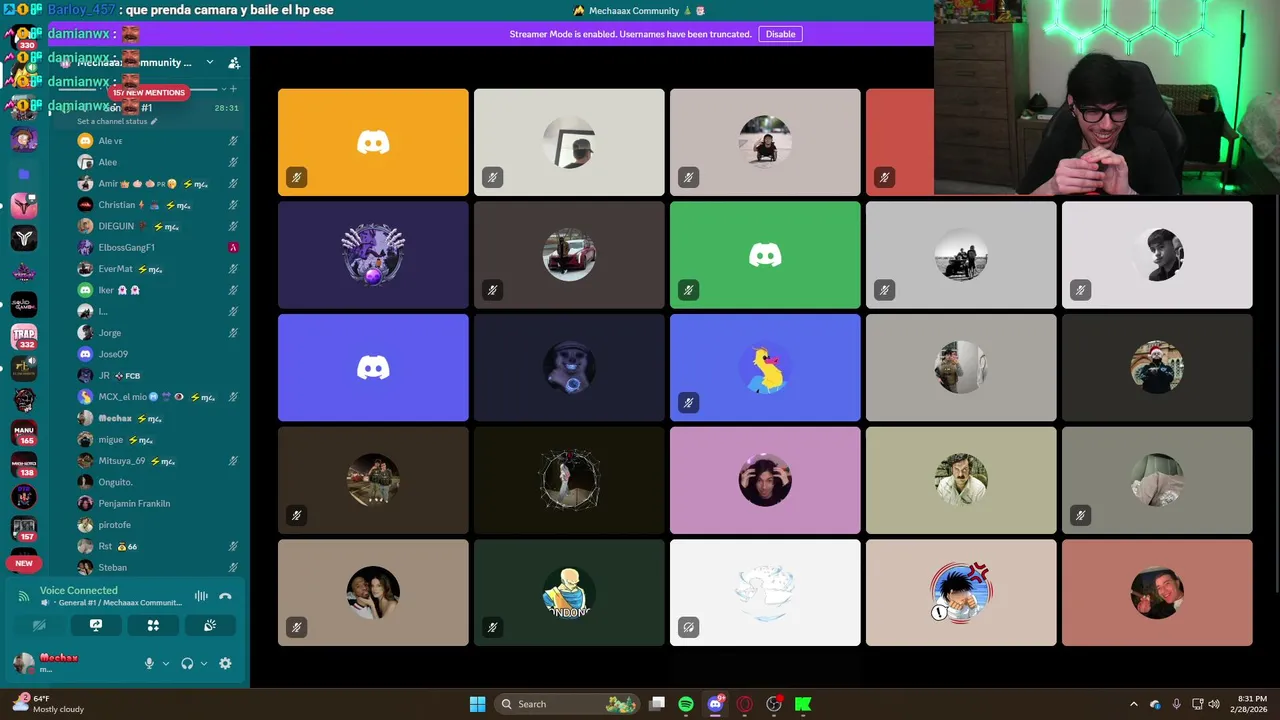The height and width of the screenshot is (720, 1280).
Task: Open Spotify from the taskbar
Action: click(x=686, y=704)
